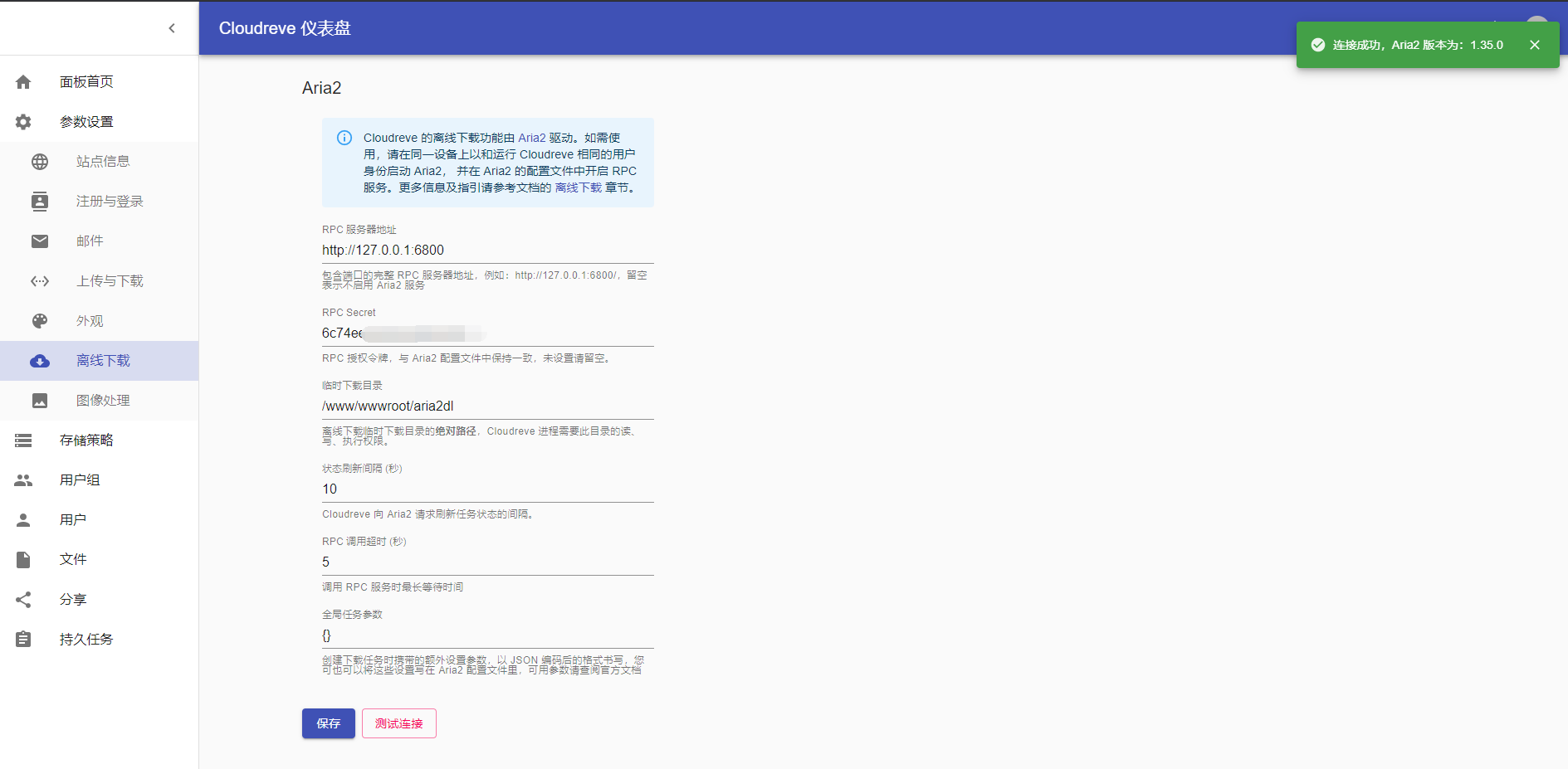The image size is (1568, 769).
Task: Open the 文件 files page
Action: [x=100, y=560]
